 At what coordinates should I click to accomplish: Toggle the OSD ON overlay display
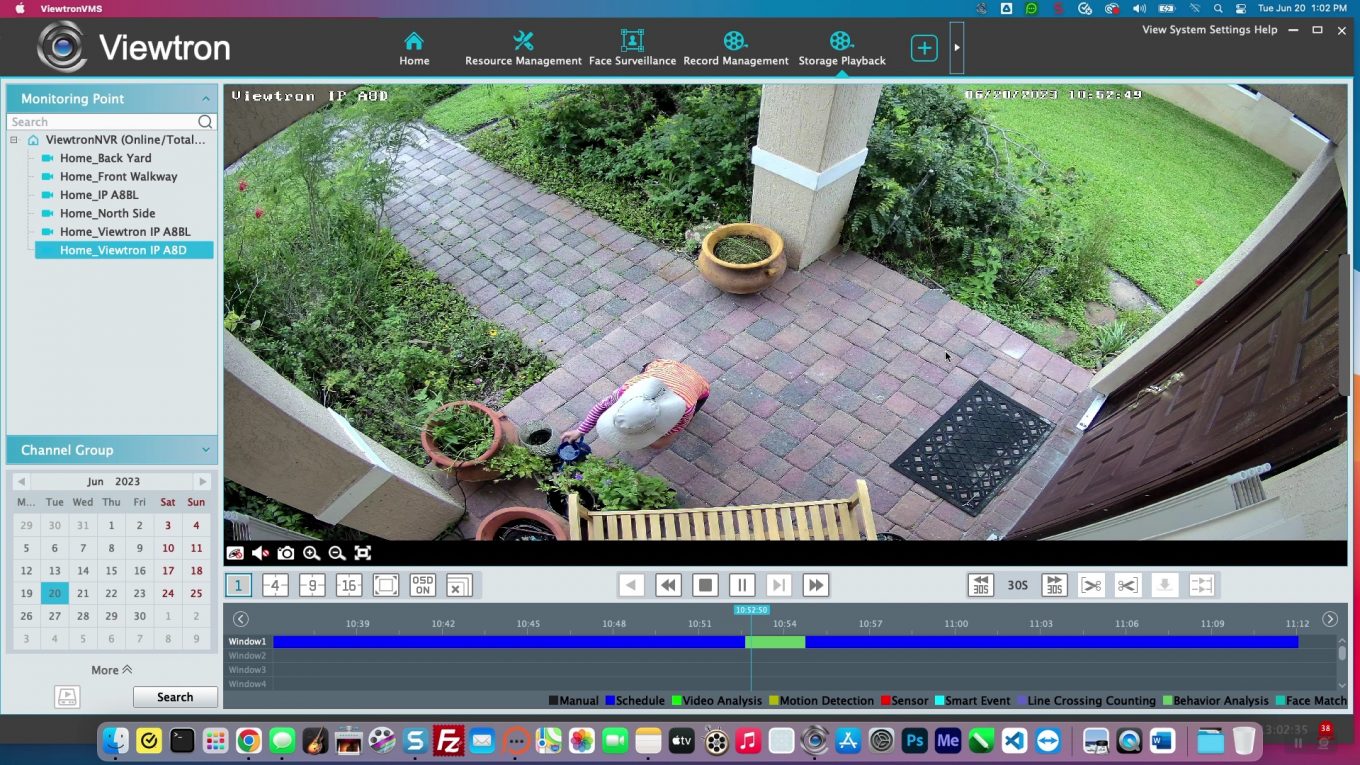422,585
